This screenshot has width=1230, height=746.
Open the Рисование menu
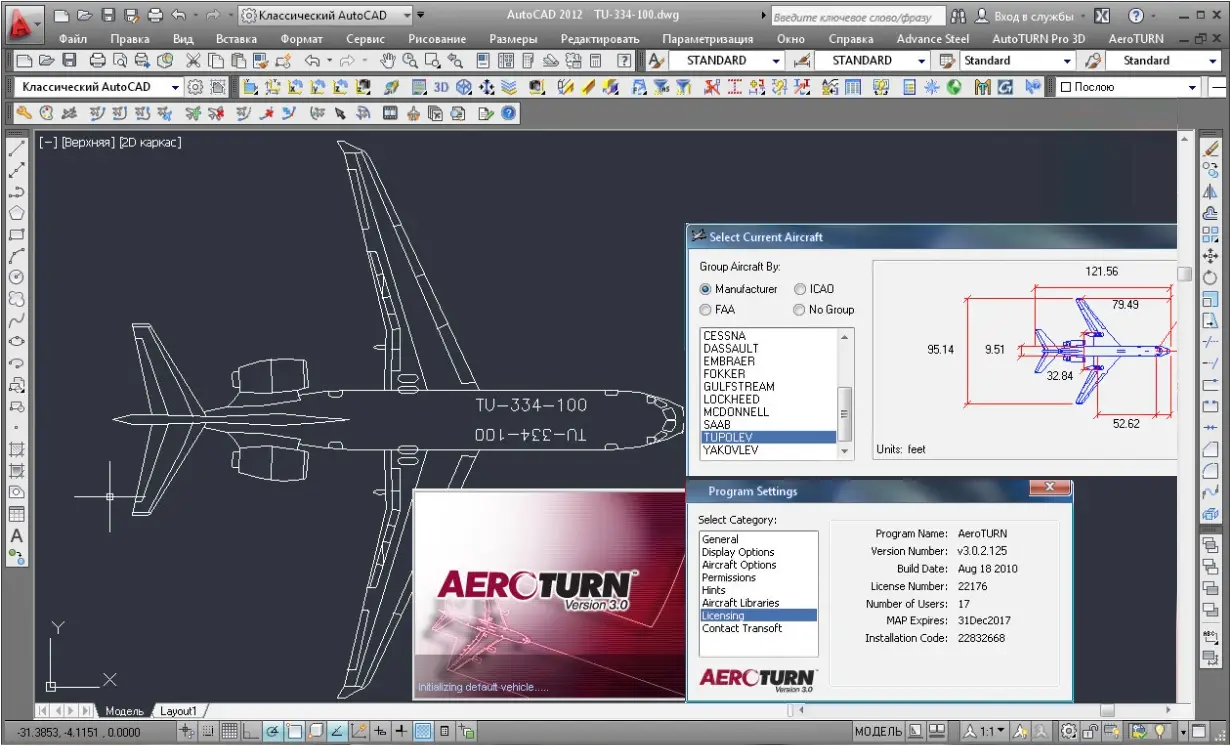click(436, 39)
